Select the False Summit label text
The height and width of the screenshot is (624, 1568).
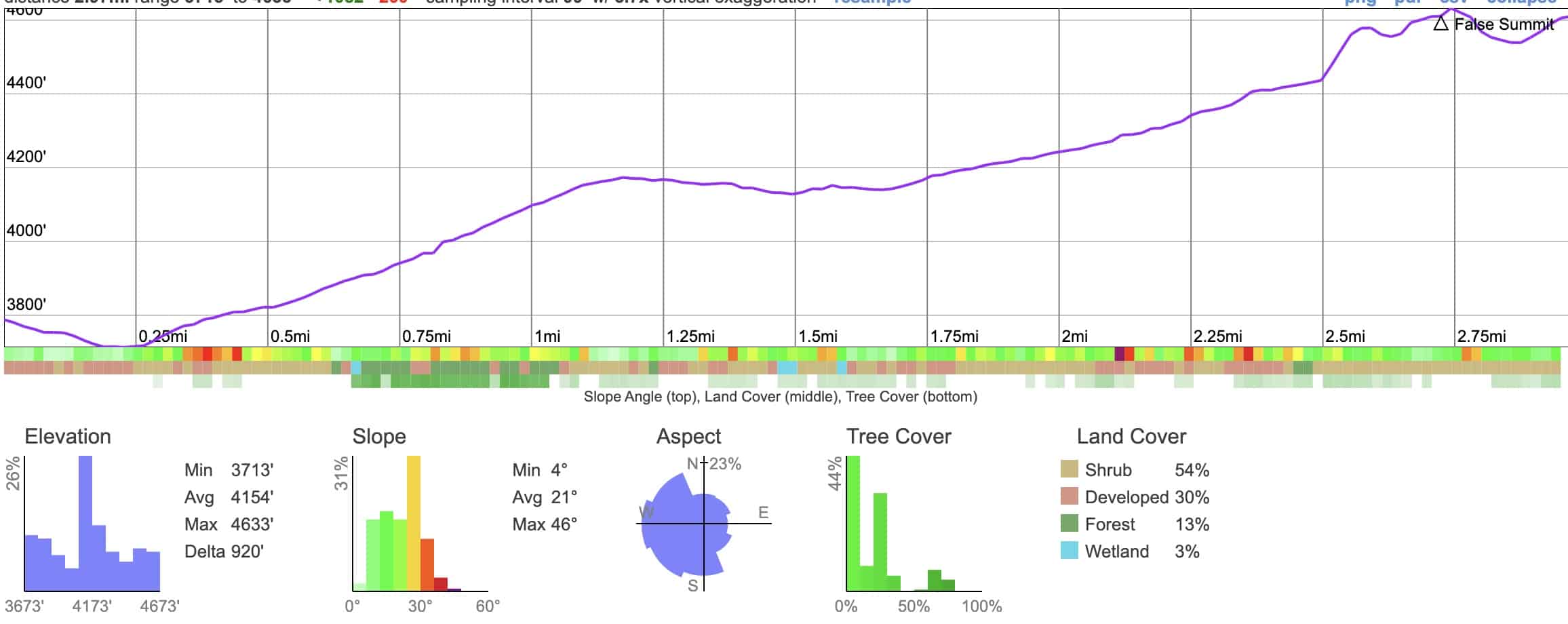(1504, 24)
